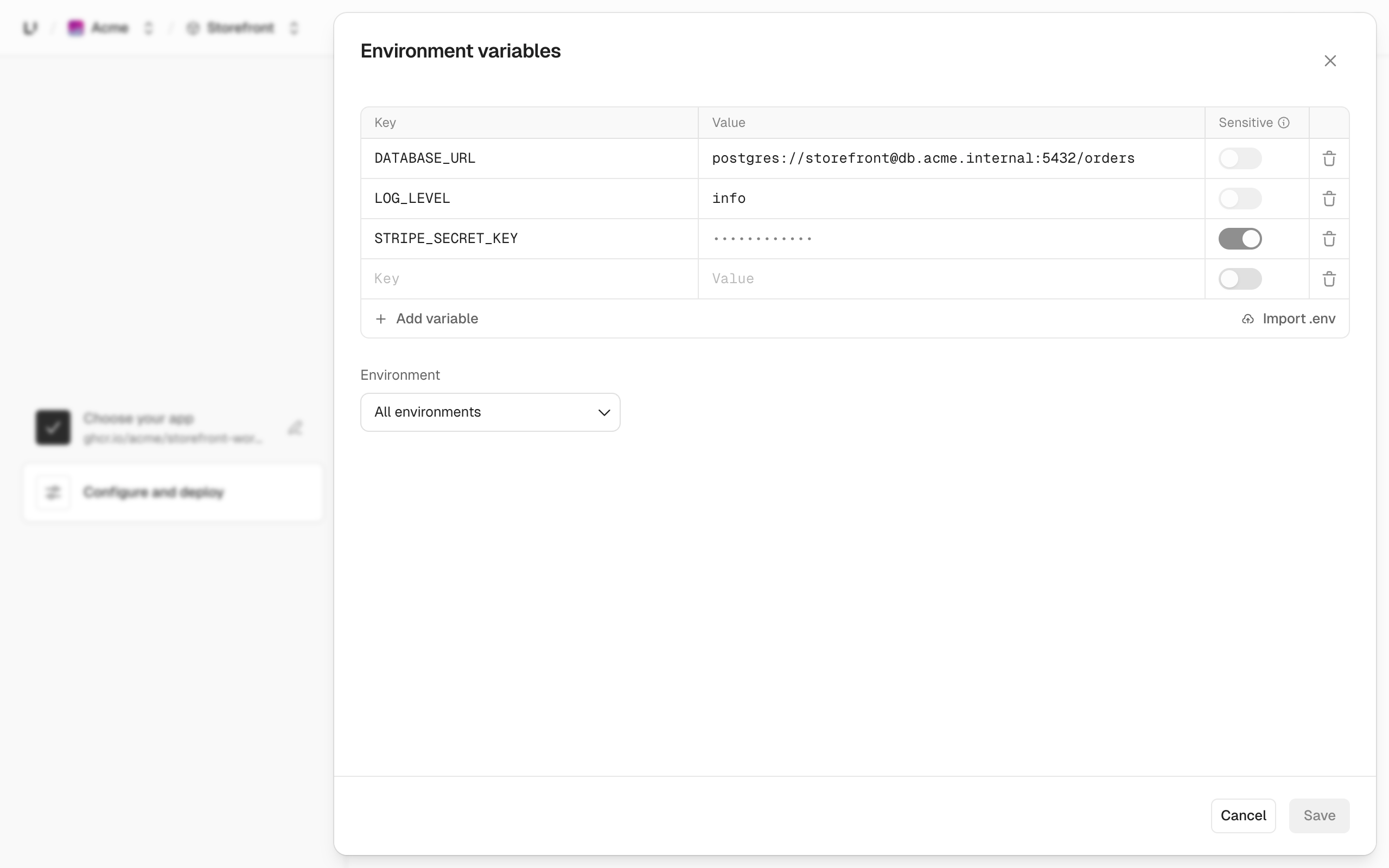The image size is (1389, 868).
Task: Click the edit pencil next to Choose your app
Action: click(295, 427)
